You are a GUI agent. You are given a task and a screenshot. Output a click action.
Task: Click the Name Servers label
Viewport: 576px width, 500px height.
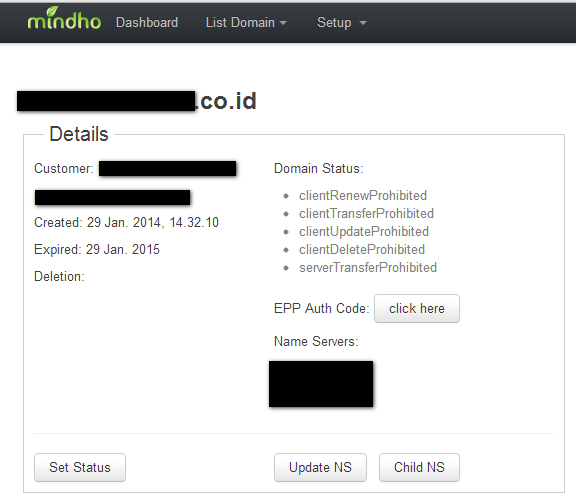pos(316,341)
